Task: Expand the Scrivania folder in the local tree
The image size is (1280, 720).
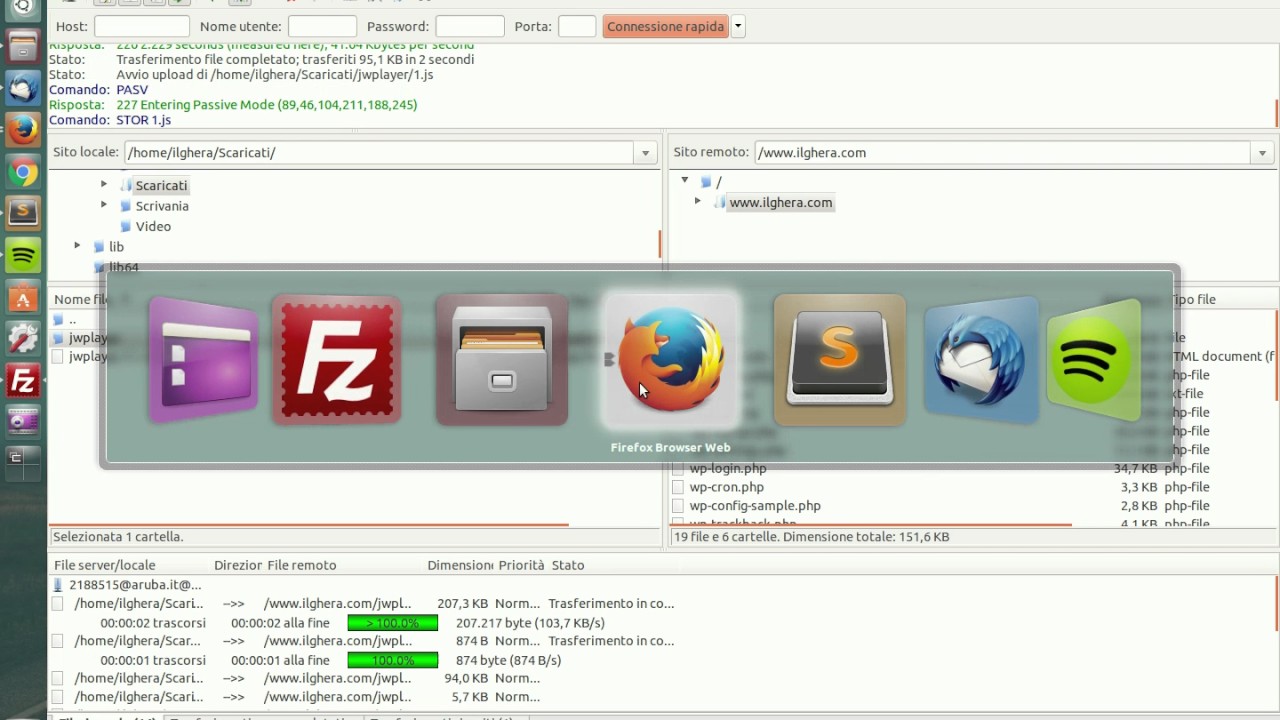Action: (x=103, y=205)
